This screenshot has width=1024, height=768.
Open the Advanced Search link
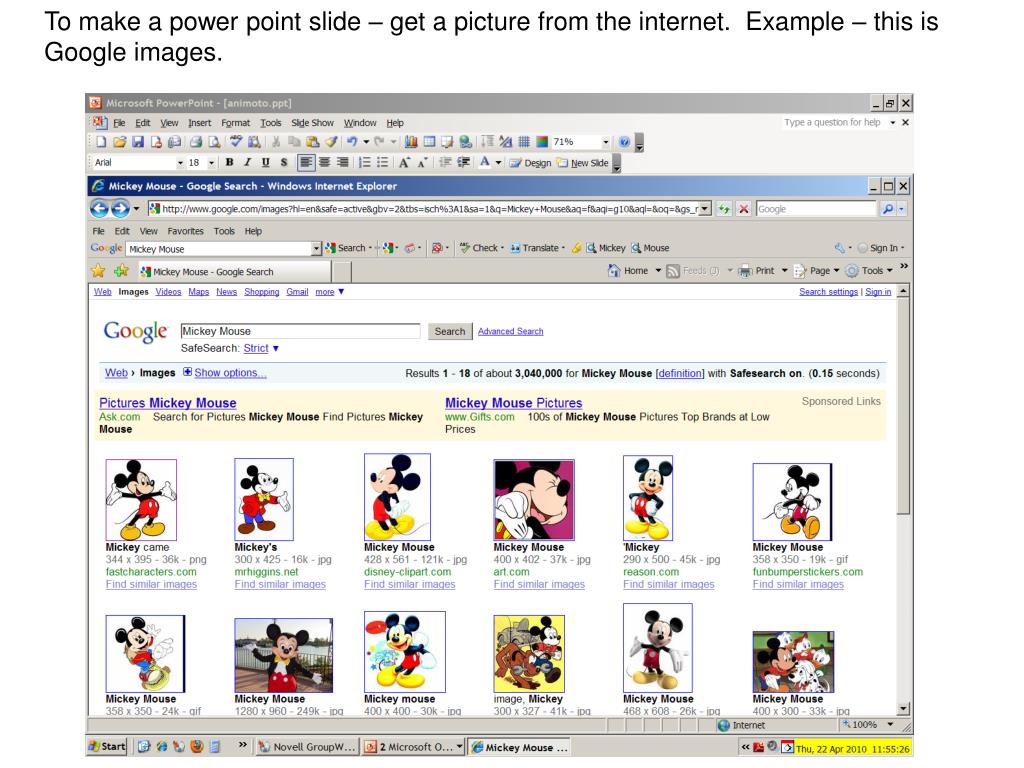[511, 332]
